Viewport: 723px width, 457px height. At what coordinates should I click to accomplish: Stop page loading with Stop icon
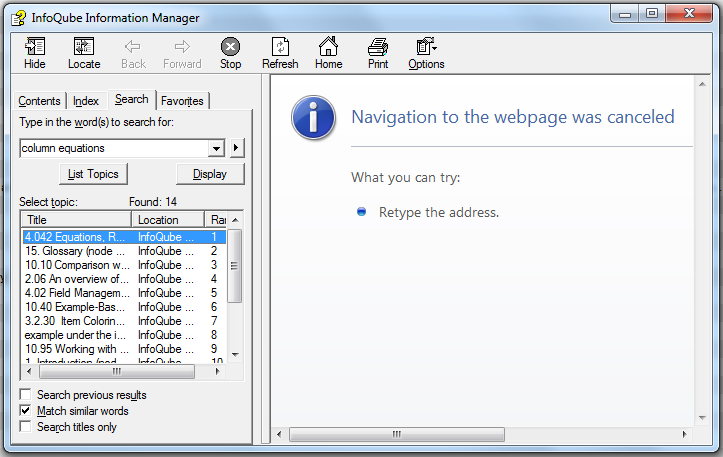click(230, 53)
